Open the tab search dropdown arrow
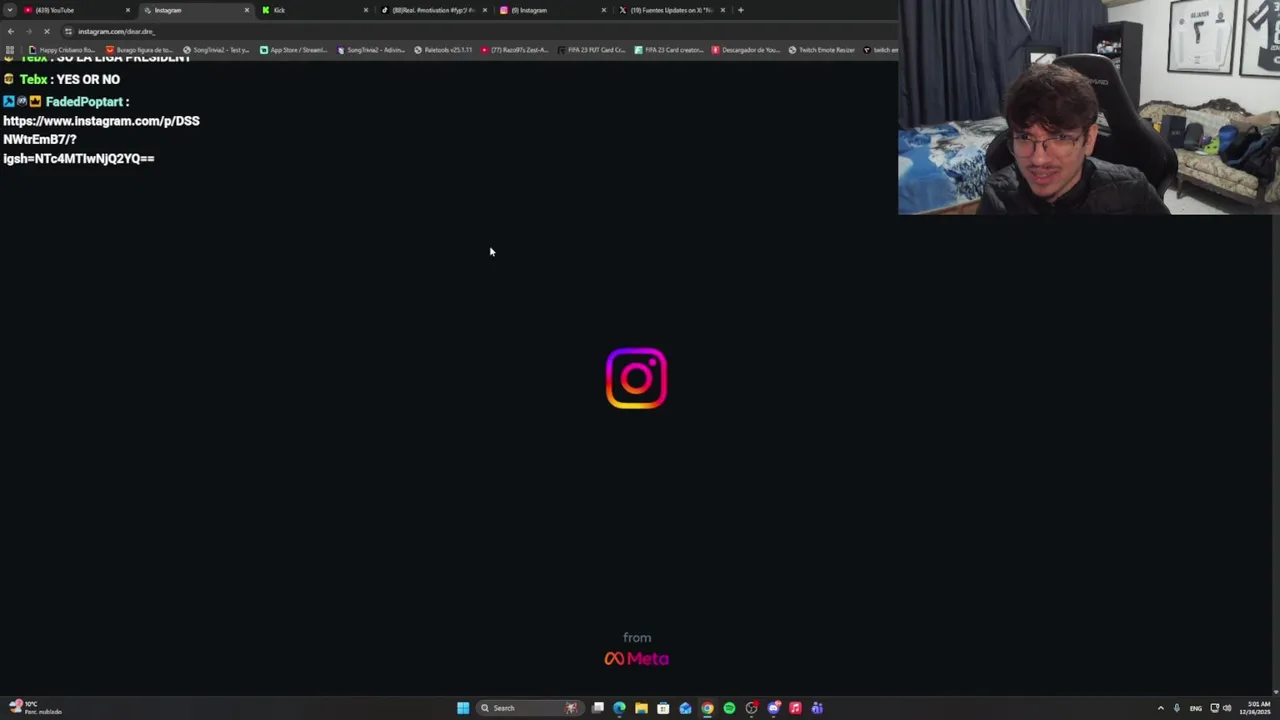The image size is (1280, 720). click(9, 10)
